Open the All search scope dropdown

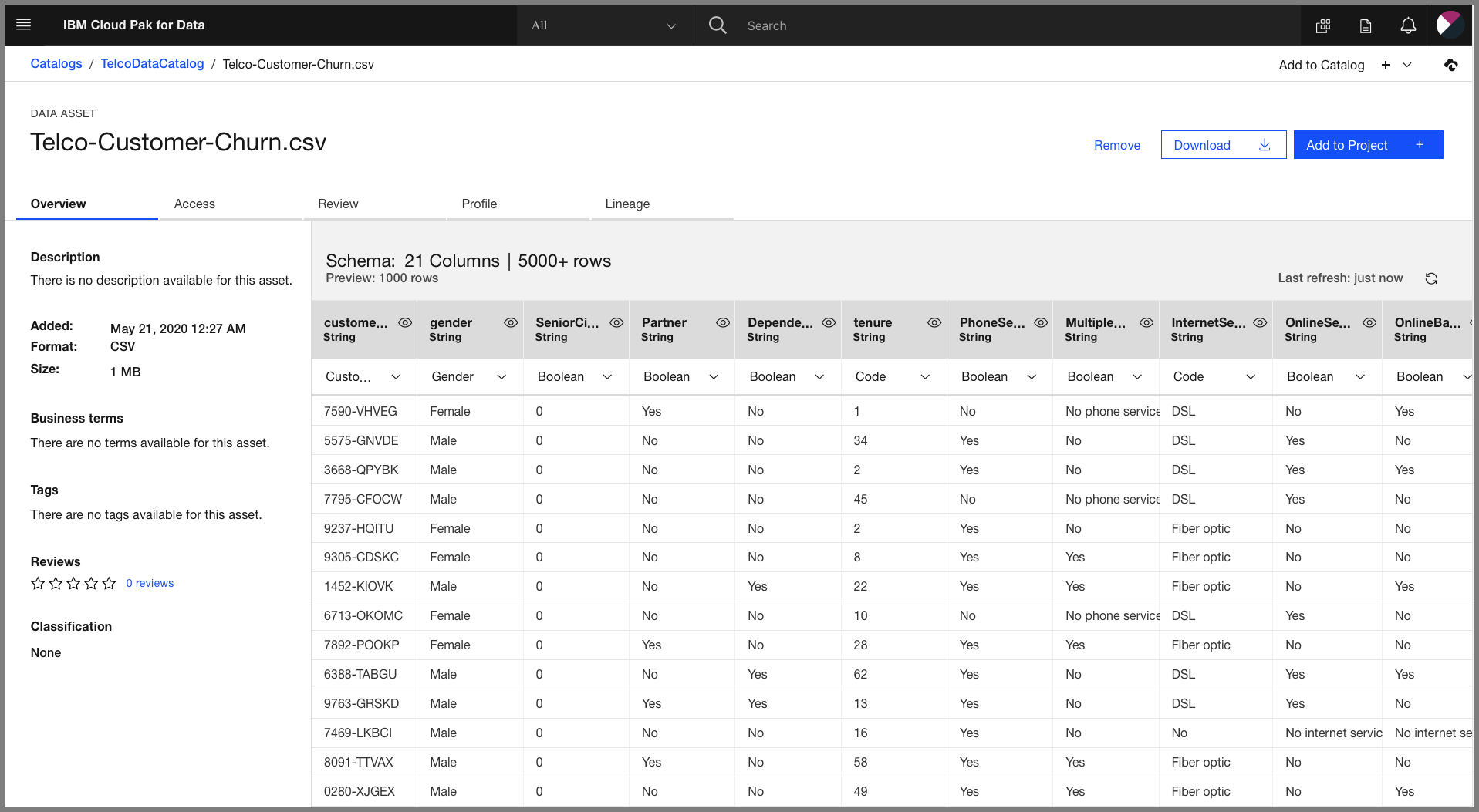pyautogui.click(x=604, y=25)
